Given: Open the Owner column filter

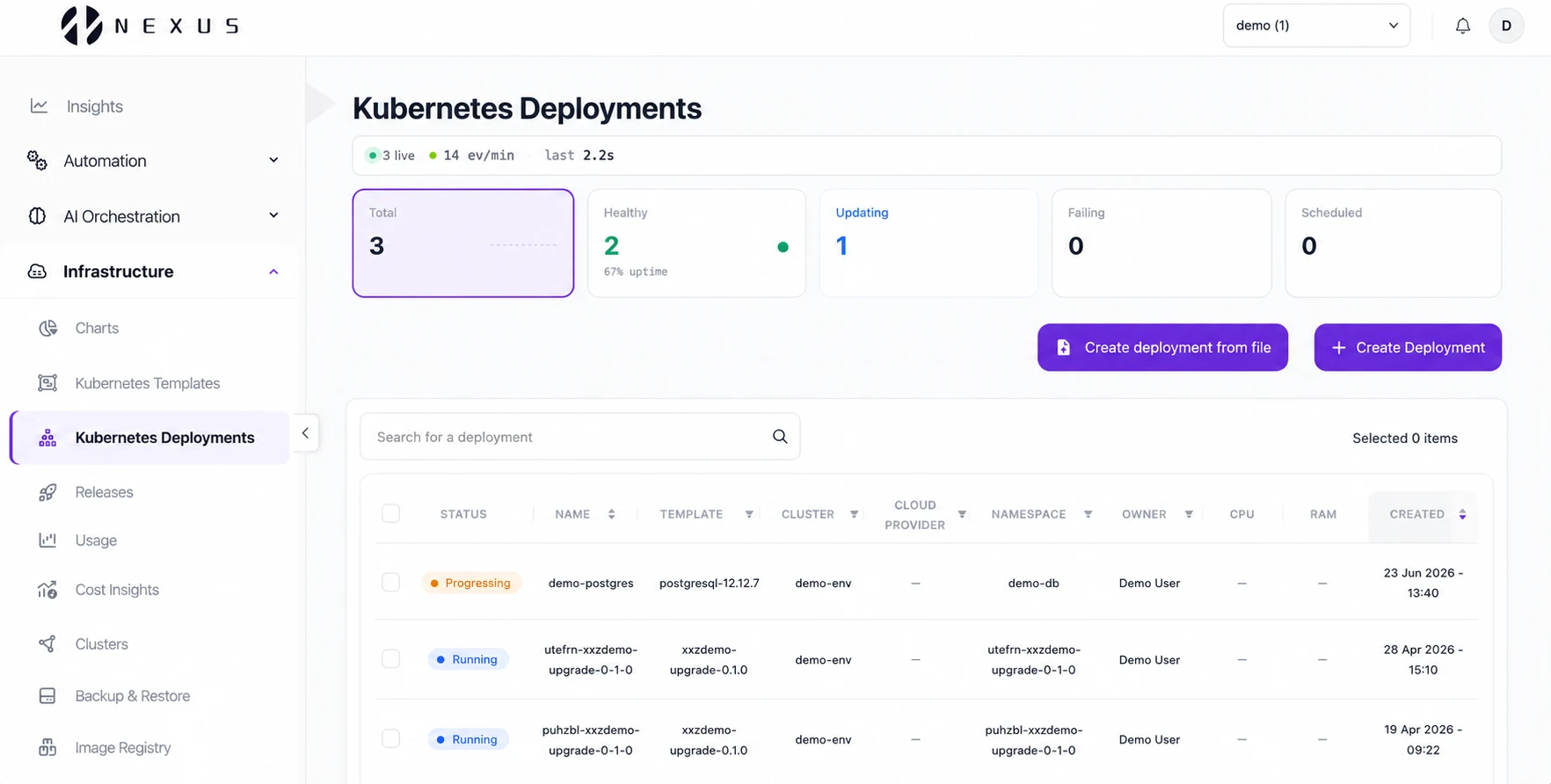Looking at the screenshot, I should (x=1189, y=515).
